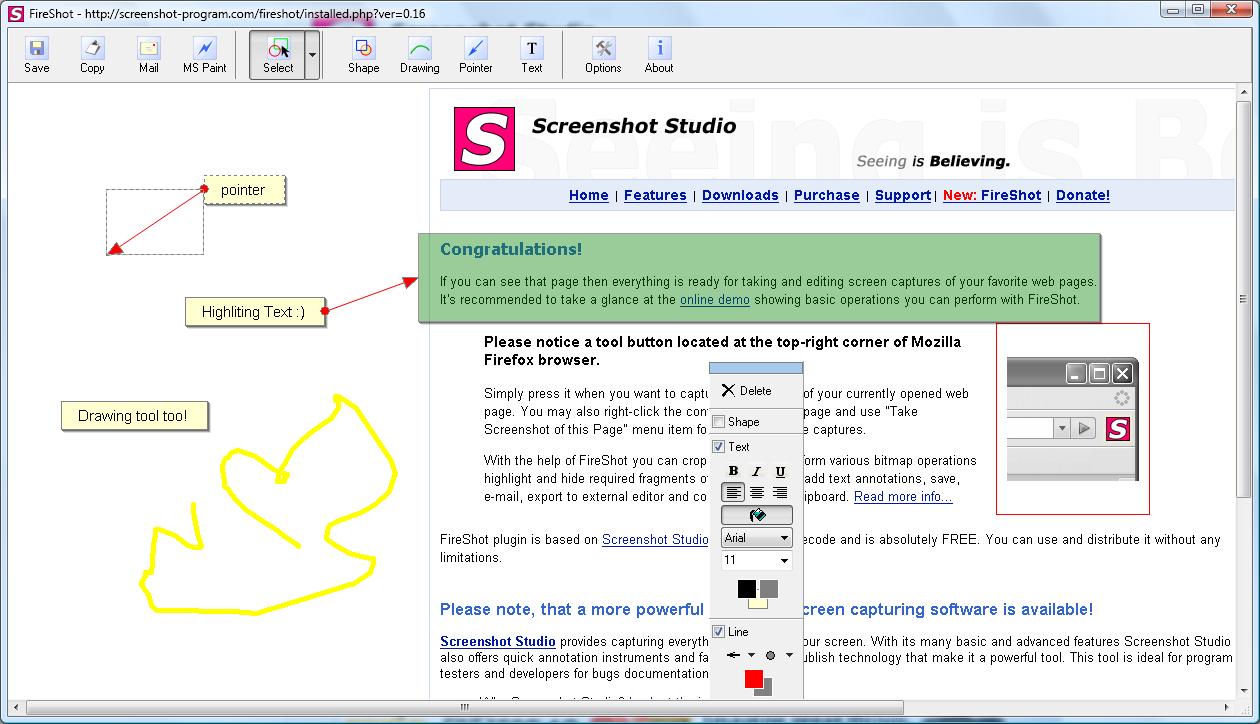Select the Pointer tool

pyautogui.click(x=476, y=55)
